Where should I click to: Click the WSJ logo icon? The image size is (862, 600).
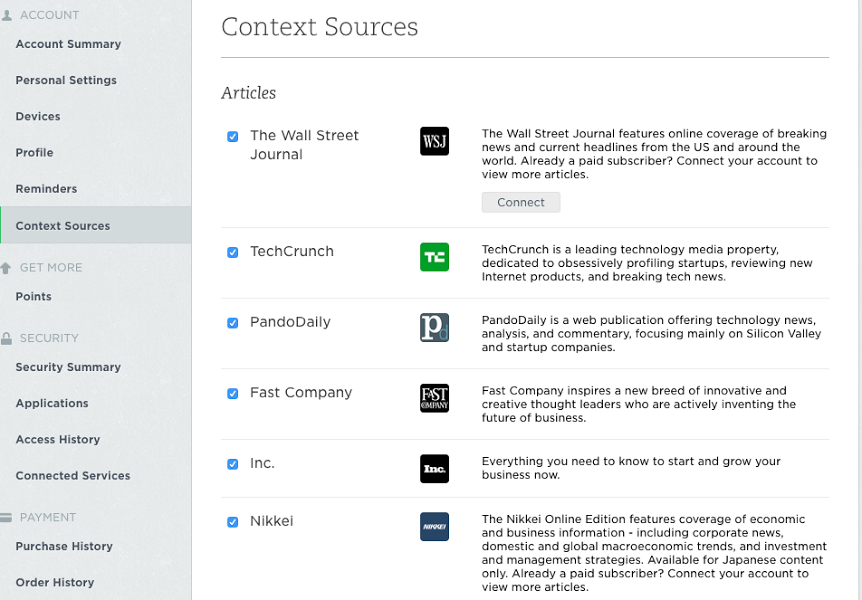434,141
